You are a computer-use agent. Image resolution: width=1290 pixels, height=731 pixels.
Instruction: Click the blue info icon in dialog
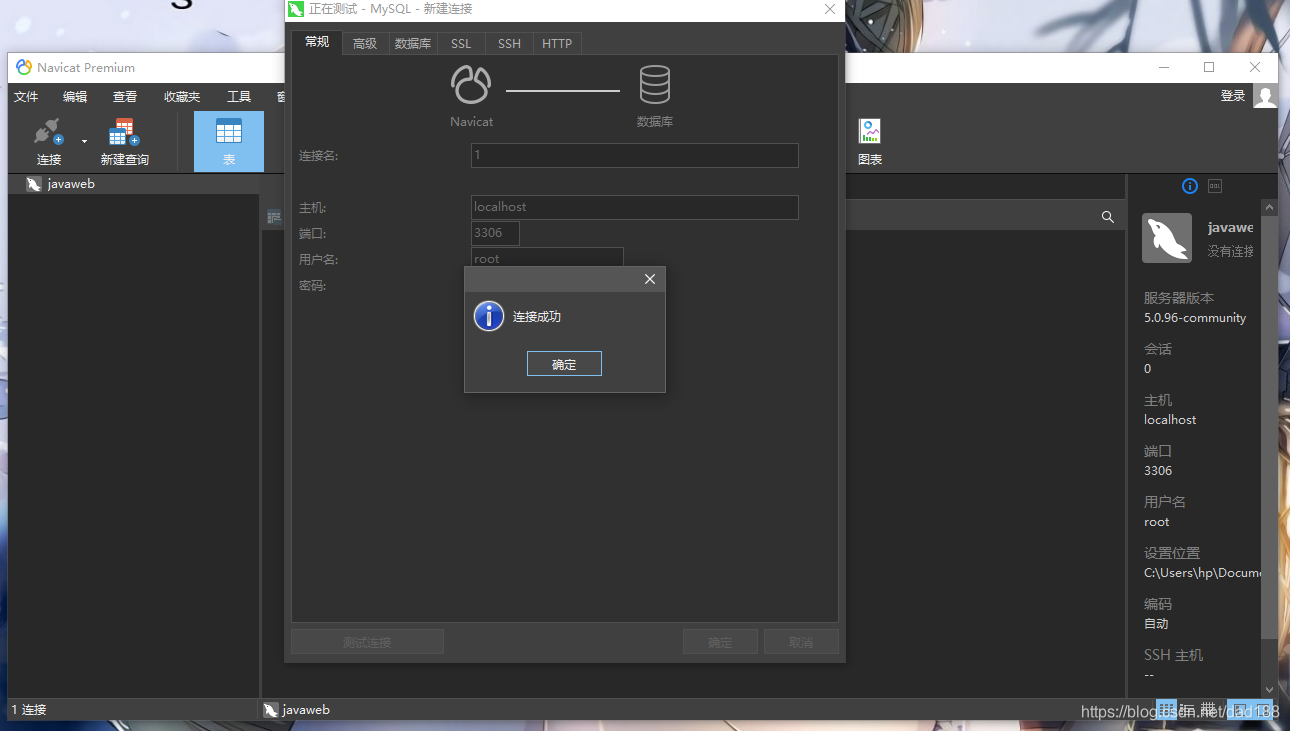[488, 316]
